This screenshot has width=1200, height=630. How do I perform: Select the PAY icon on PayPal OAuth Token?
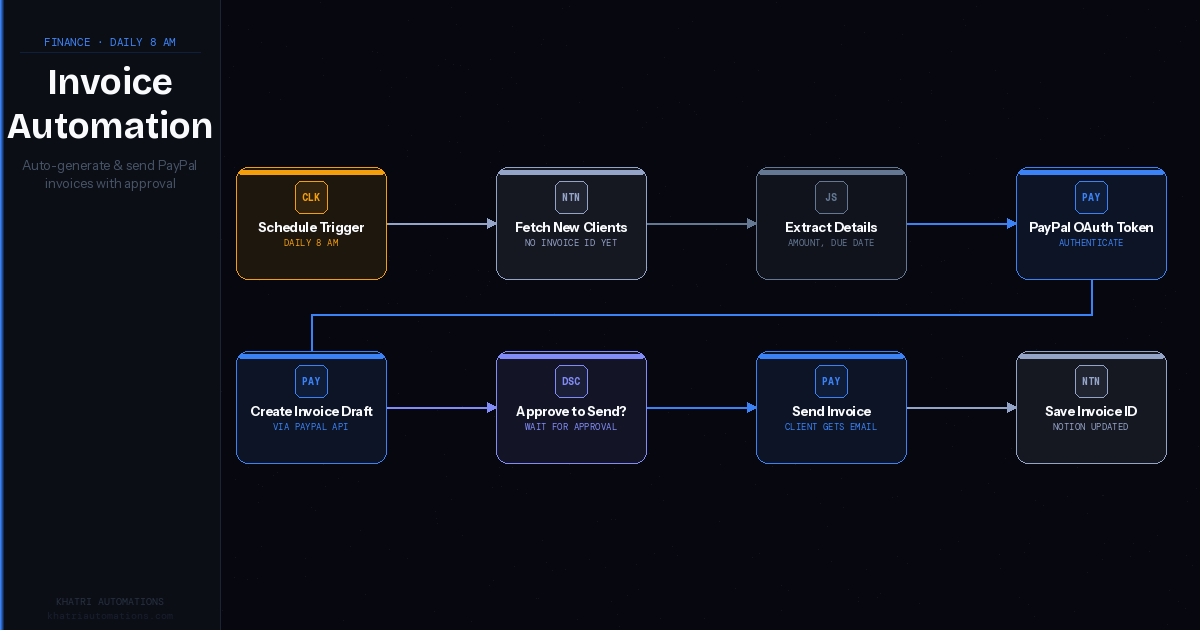(1091, 197)
